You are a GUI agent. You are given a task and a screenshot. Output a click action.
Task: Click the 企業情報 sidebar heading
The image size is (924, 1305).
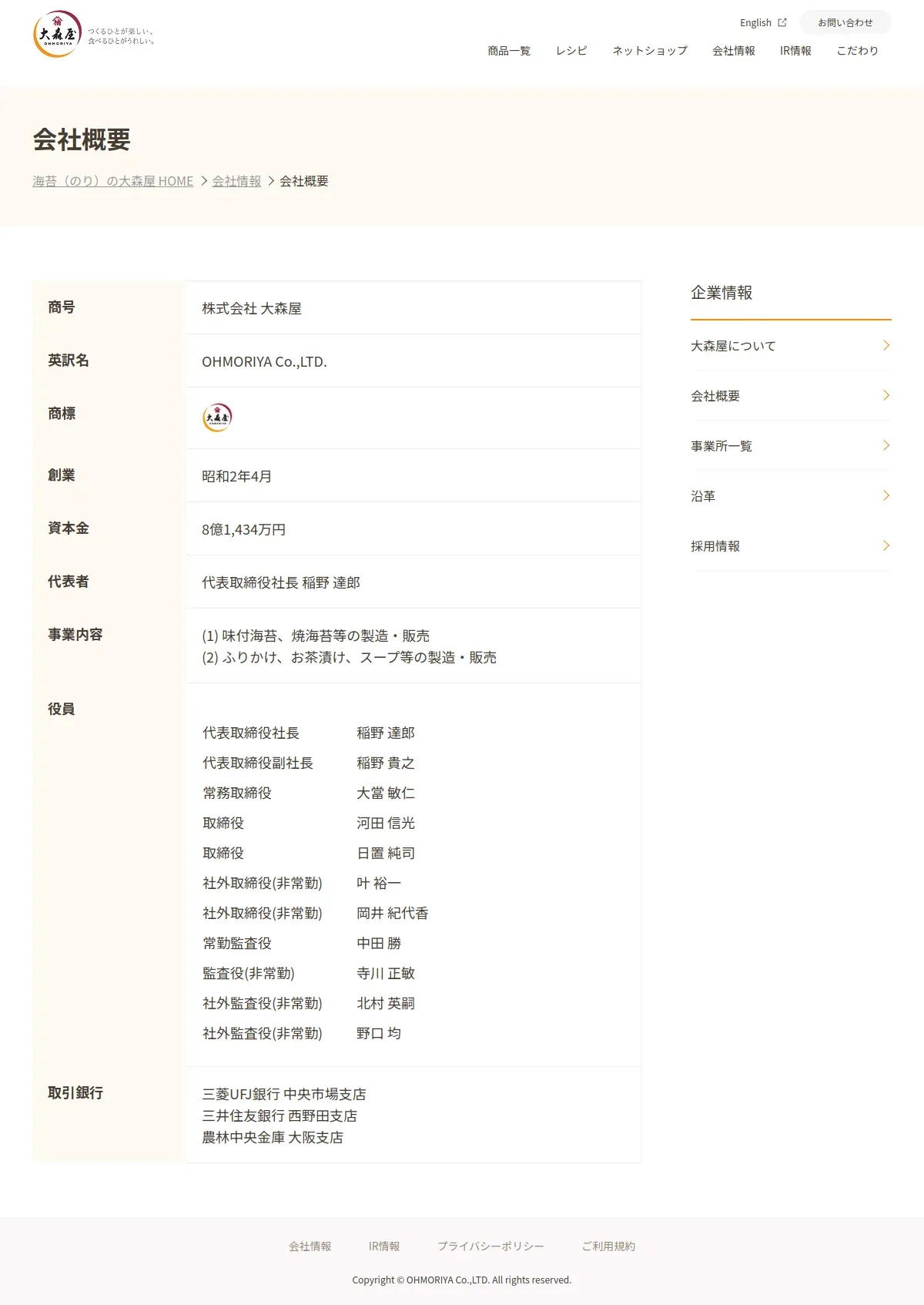coord(721,293)
